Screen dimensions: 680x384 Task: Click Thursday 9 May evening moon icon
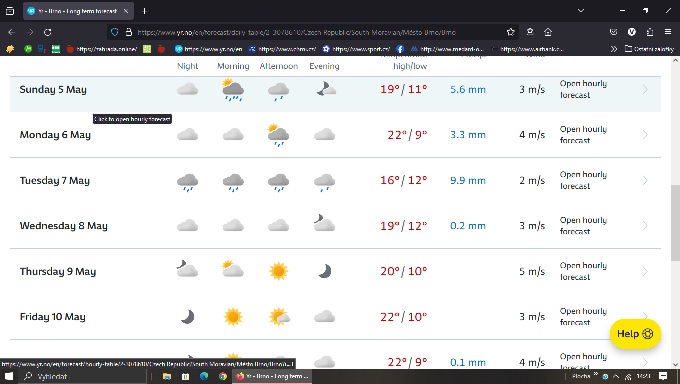point(325,272)
